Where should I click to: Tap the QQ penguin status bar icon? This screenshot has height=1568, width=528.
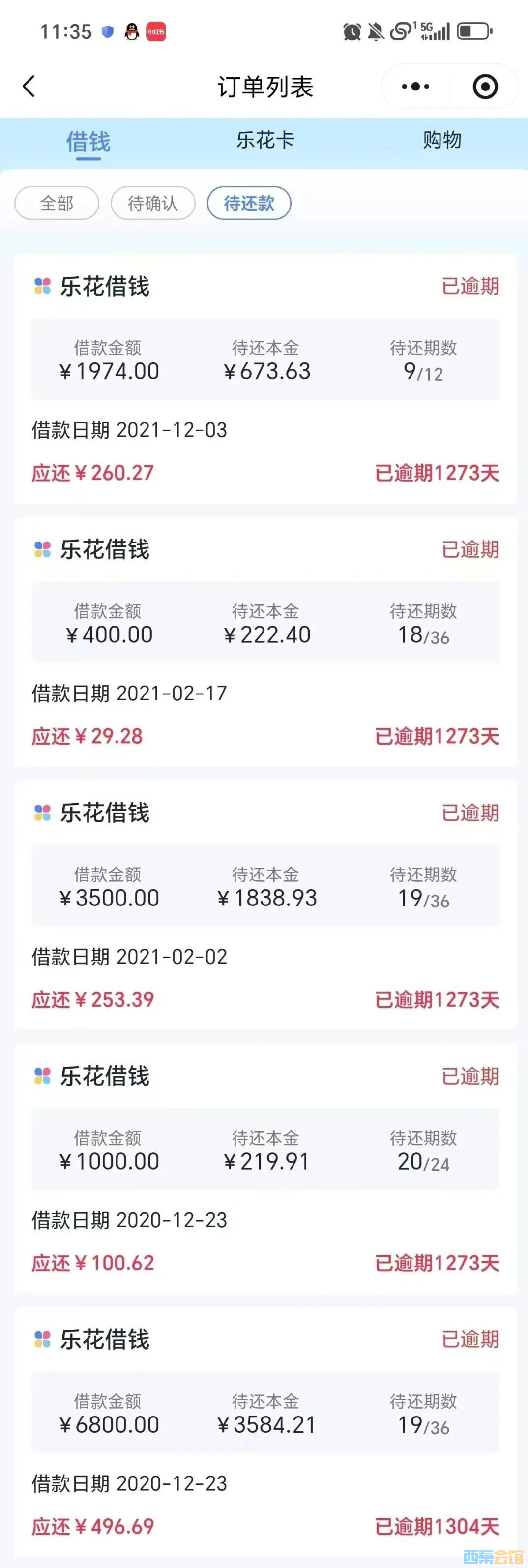pos(131,31)
